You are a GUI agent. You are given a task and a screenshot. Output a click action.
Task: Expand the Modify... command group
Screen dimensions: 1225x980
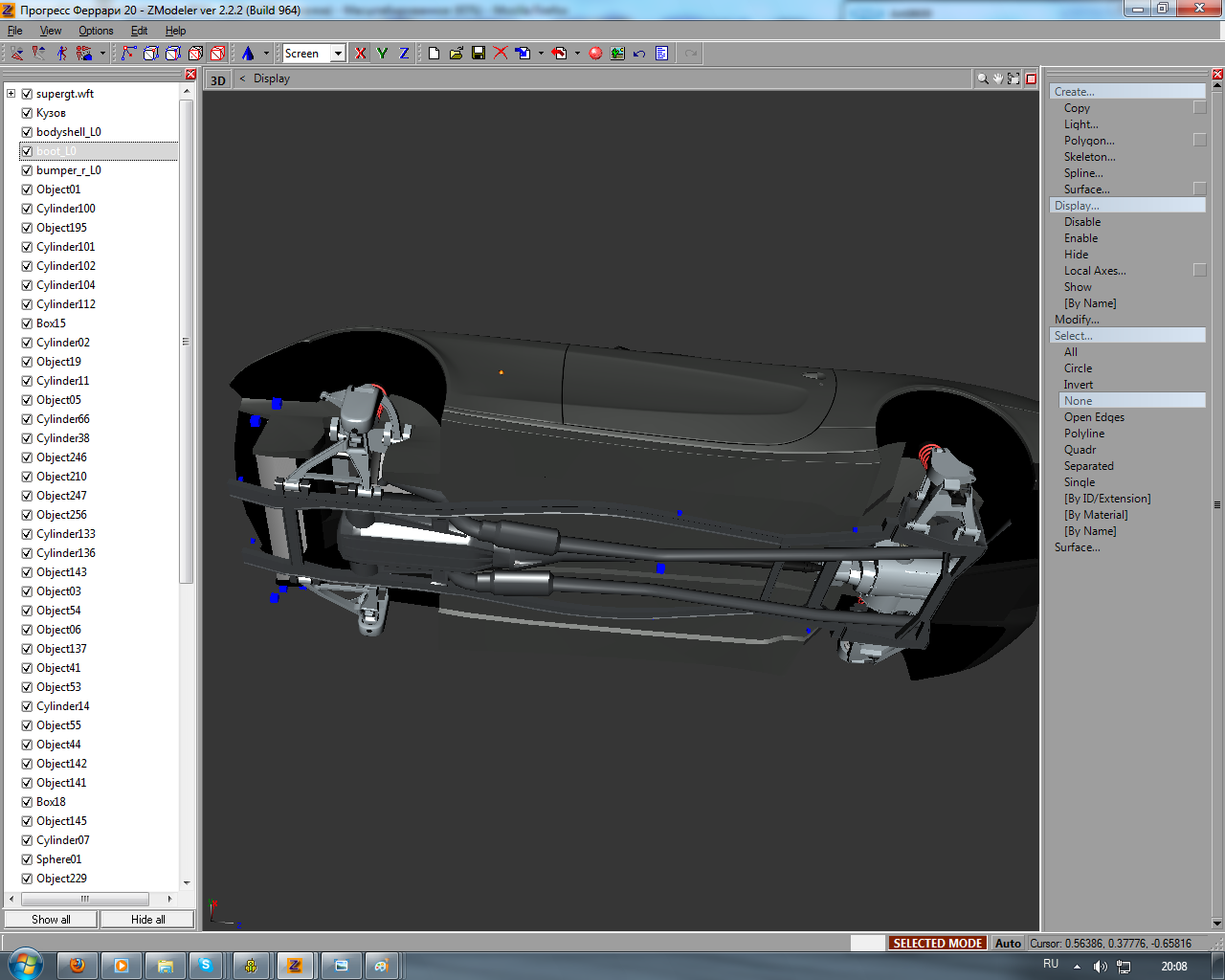coord(1077,320)
